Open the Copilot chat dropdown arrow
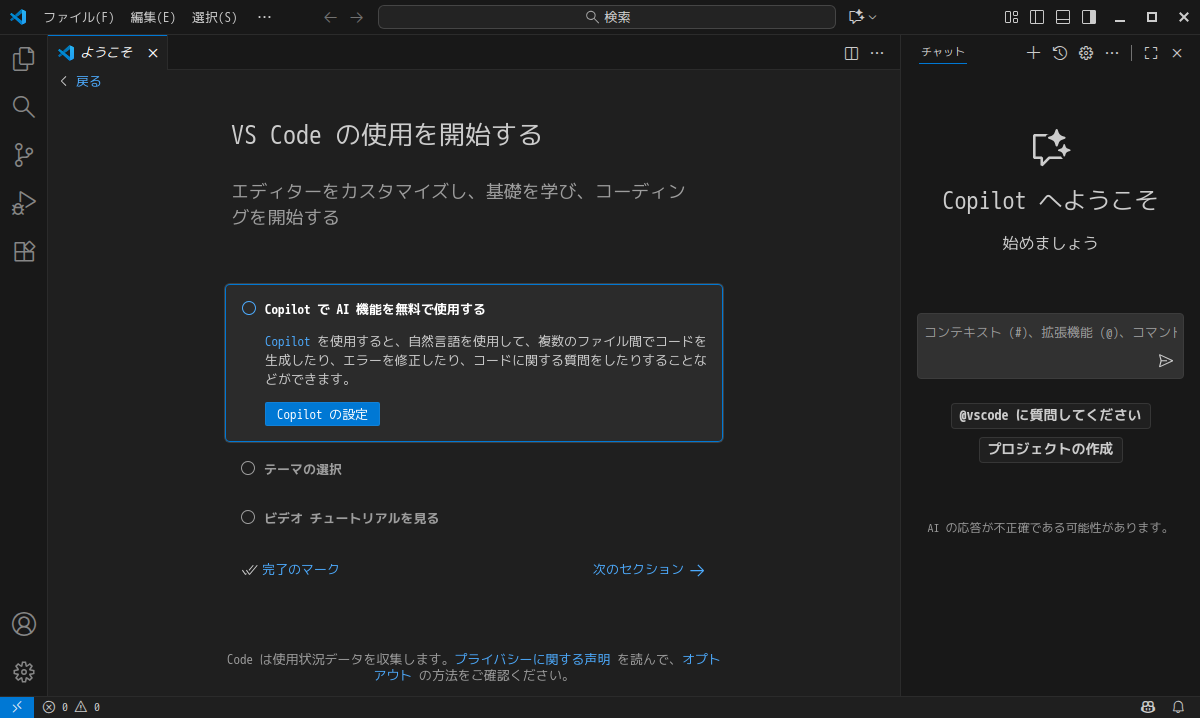This screenshot has height=718, width=1200. coord(873,17)
